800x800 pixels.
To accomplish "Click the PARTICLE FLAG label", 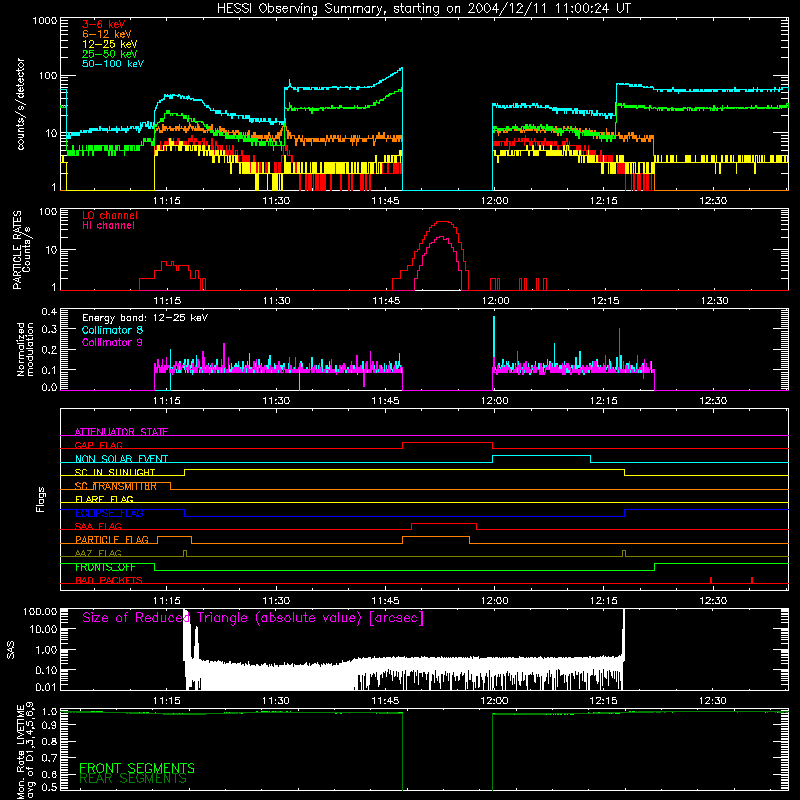I will (112, 539).
